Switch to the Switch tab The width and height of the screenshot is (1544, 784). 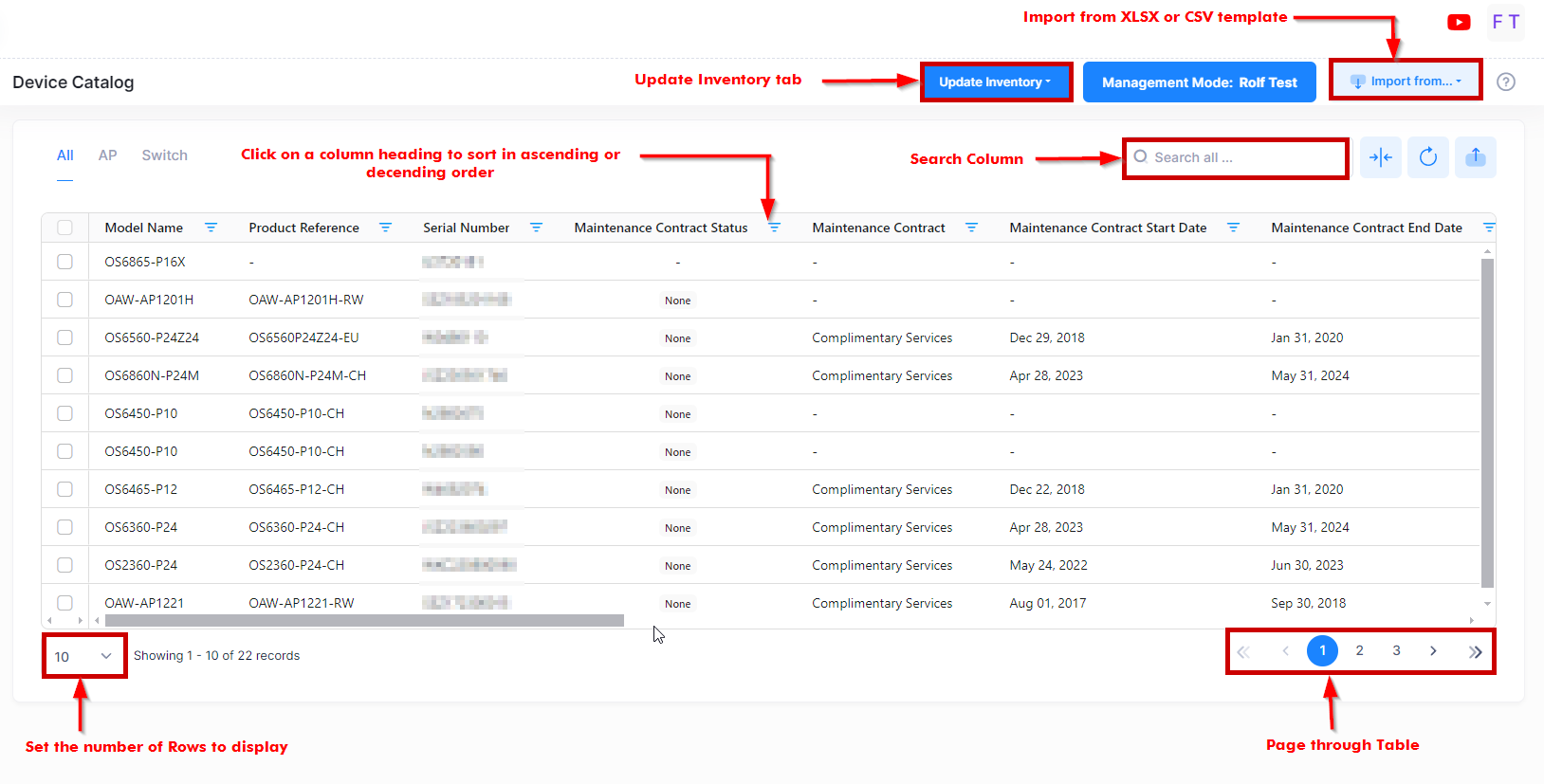[164, 155]
